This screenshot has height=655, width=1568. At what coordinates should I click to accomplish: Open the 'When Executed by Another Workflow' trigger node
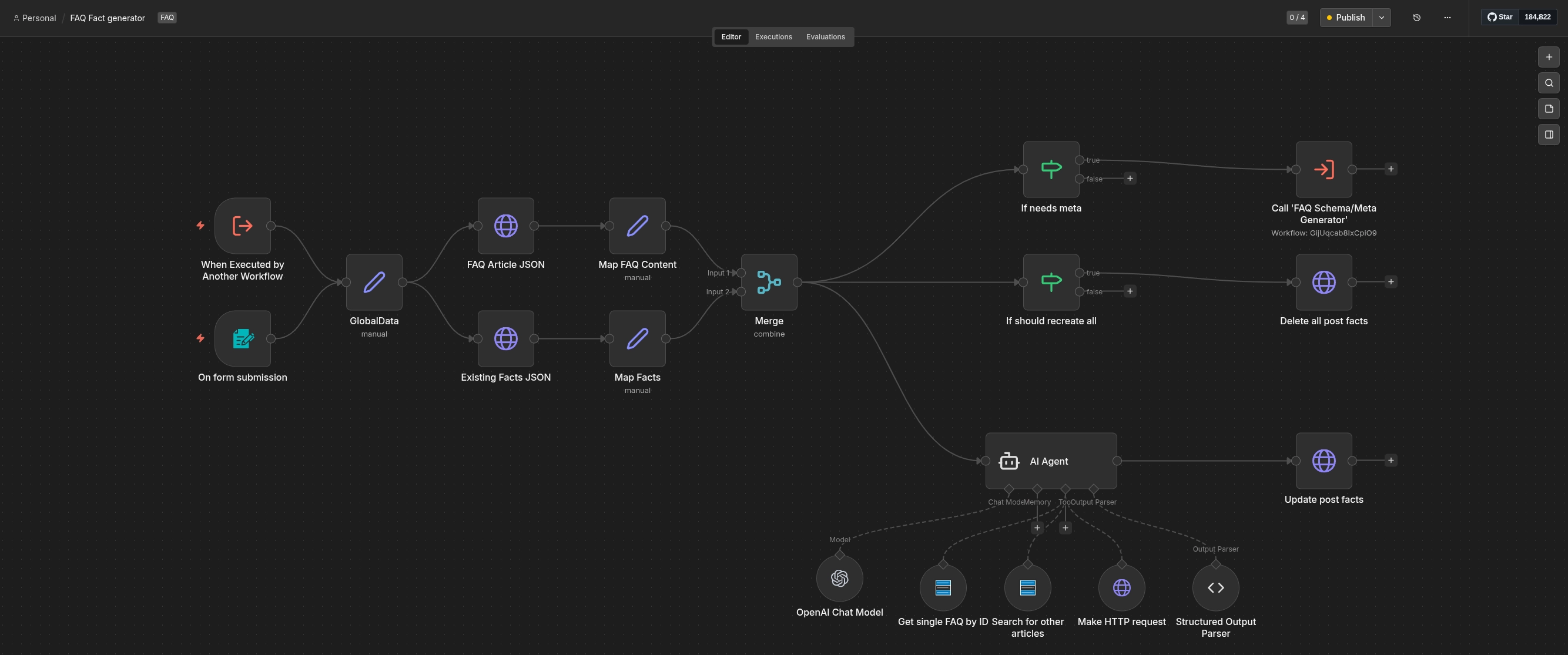click(x=242, y=226)
